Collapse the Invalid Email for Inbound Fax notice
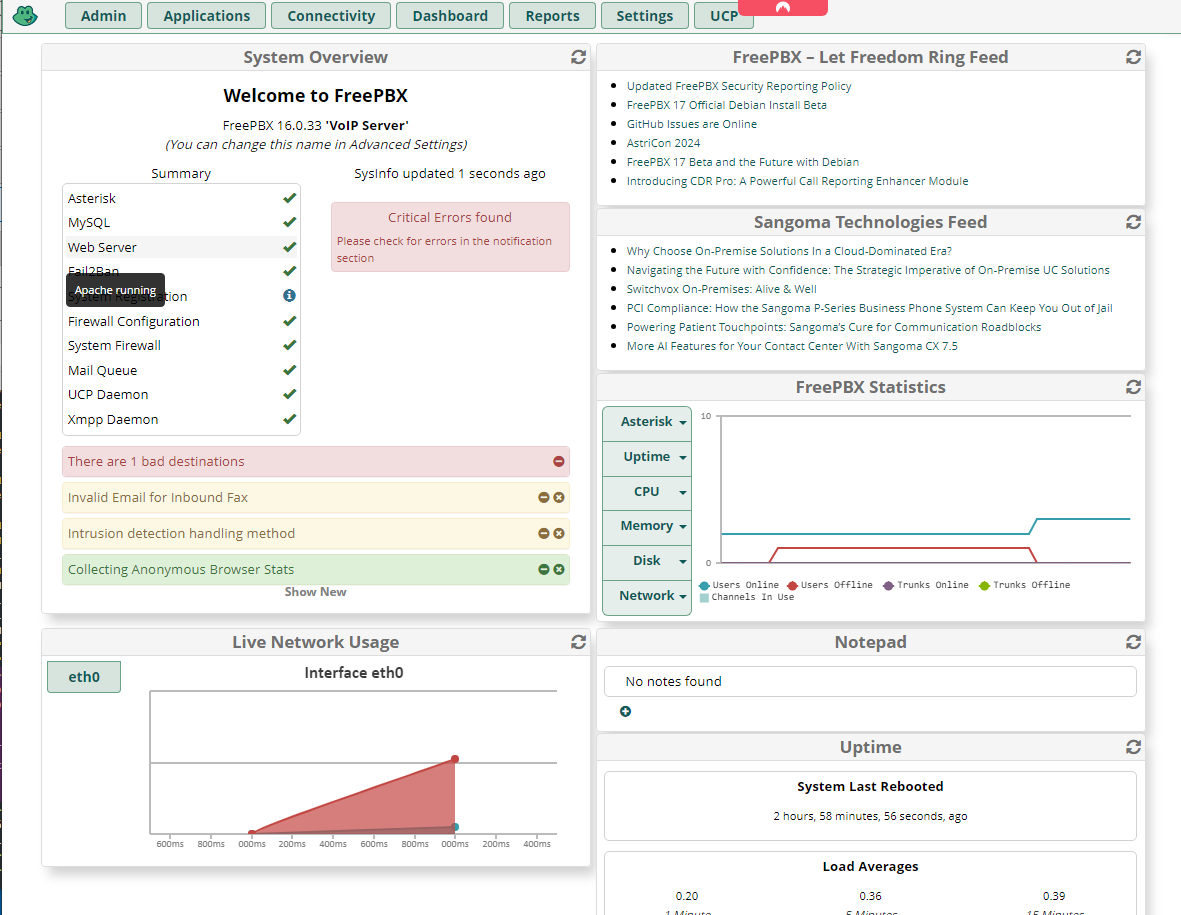 [x=544, y=497]
